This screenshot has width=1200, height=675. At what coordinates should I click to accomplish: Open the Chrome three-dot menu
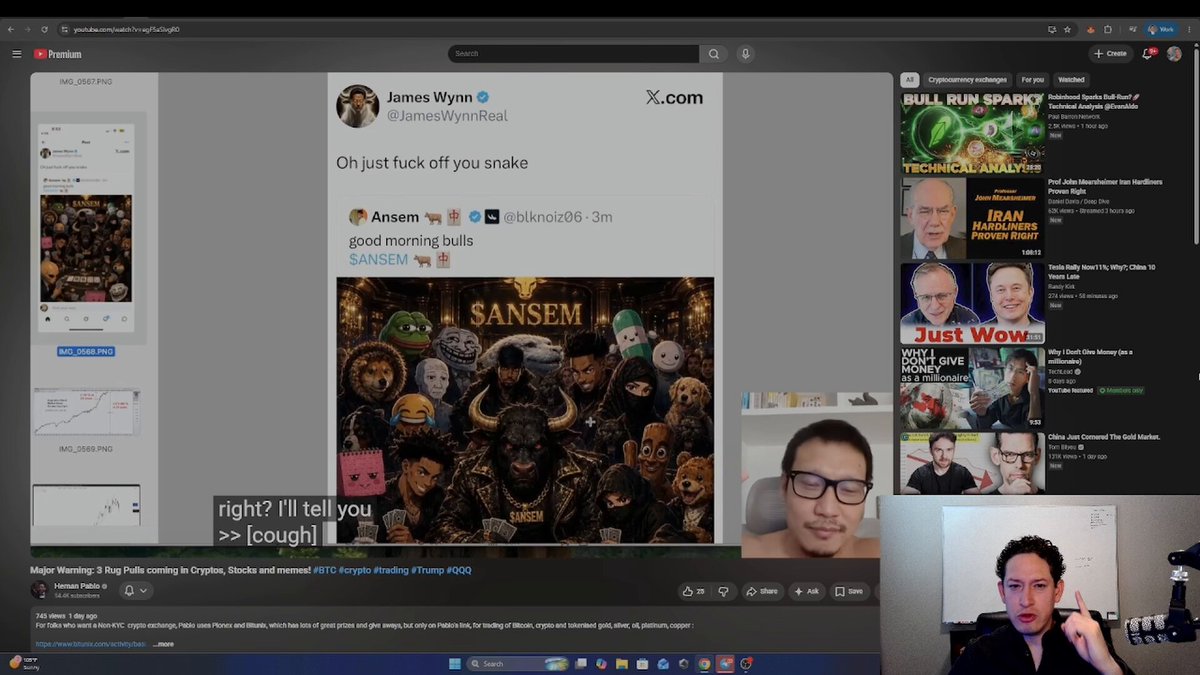(1191, 29)
